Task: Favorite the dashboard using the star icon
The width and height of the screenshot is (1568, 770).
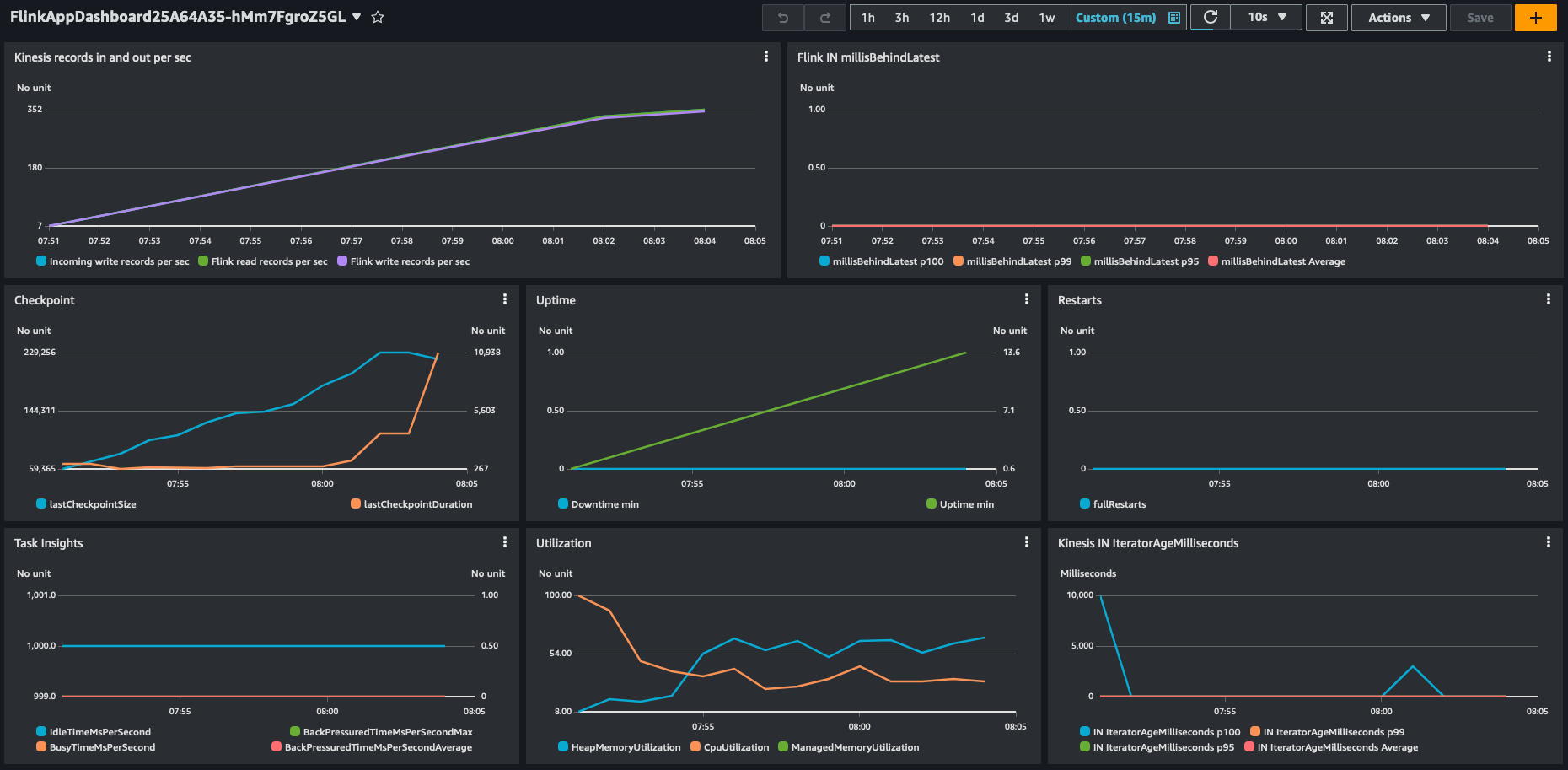Action: [377, 16]
